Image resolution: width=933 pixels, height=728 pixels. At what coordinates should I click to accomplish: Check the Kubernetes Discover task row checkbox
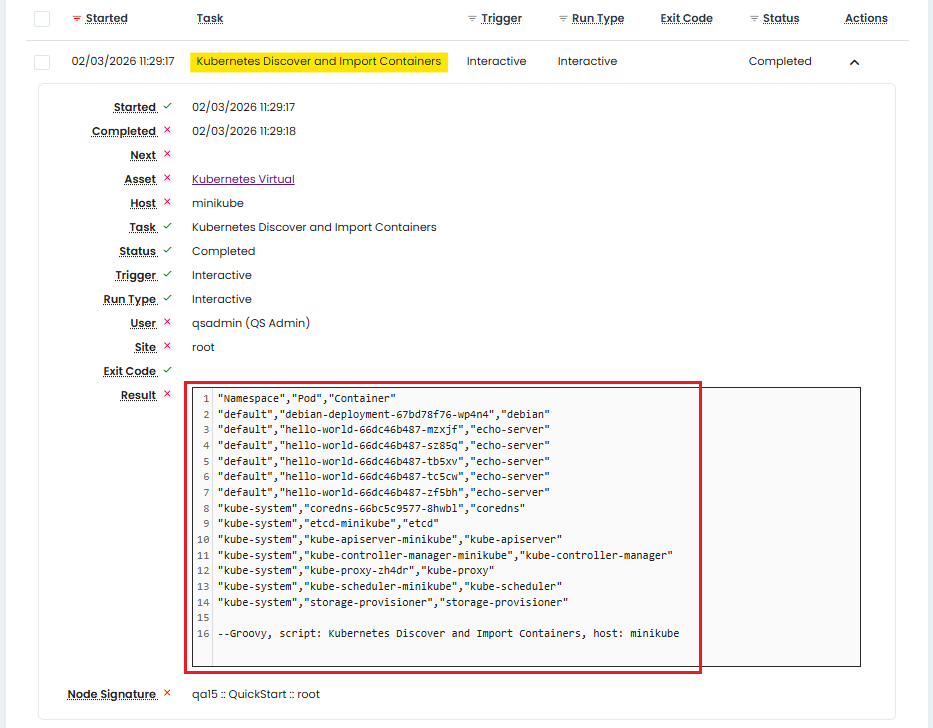[x=42, y=62]
